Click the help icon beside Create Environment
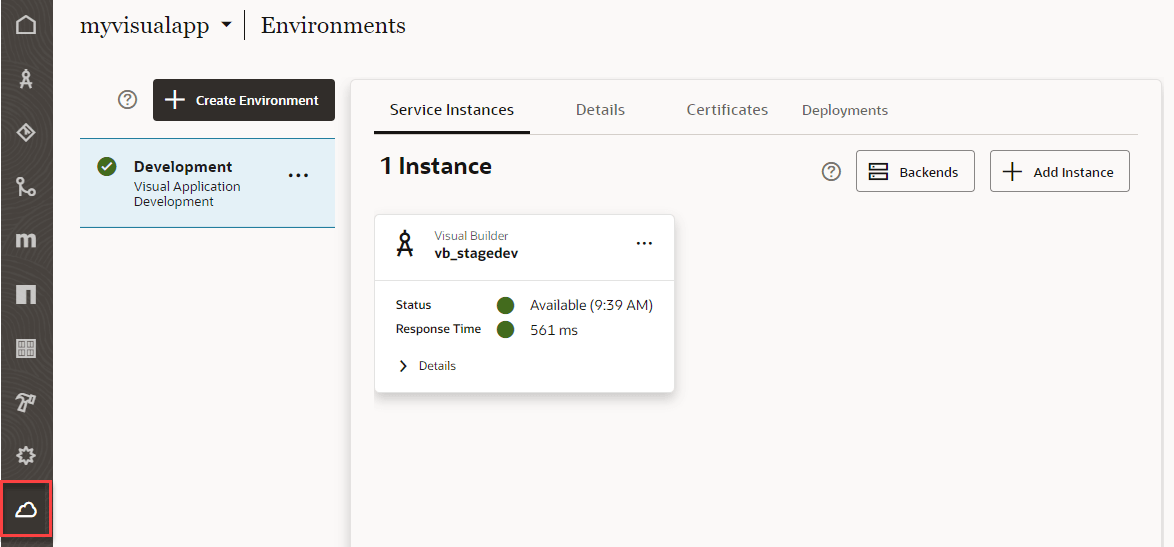Screen dimensions: 1174x547 pyautogui.click(x=127, y=100)
